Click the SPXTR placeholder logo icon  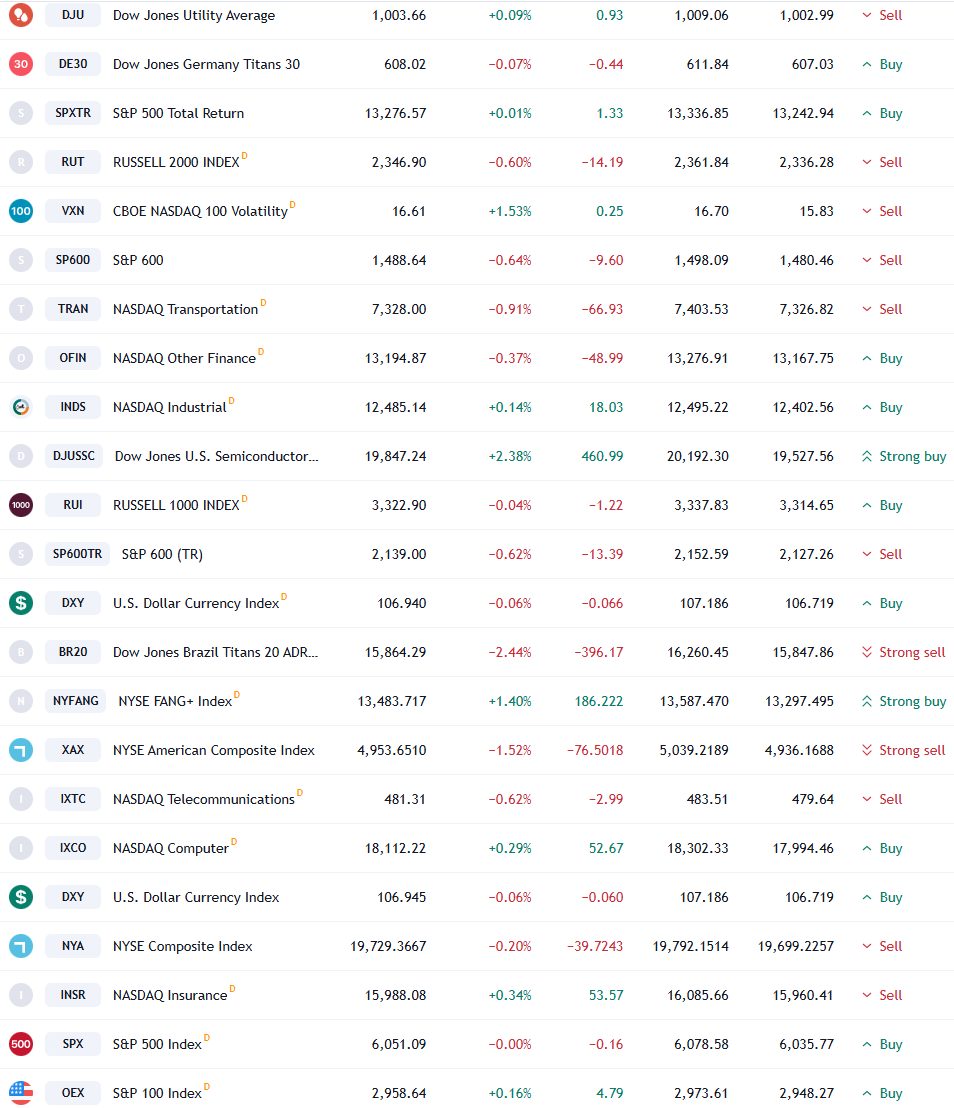point(20,113)
